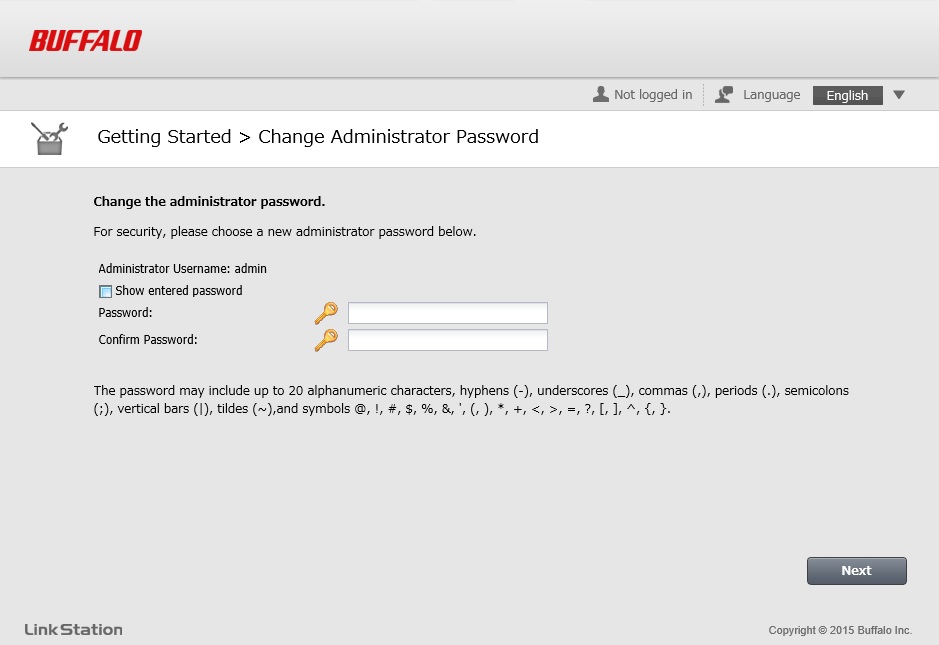
Task: Click the key icon next to Password
Action: (326, 313)
